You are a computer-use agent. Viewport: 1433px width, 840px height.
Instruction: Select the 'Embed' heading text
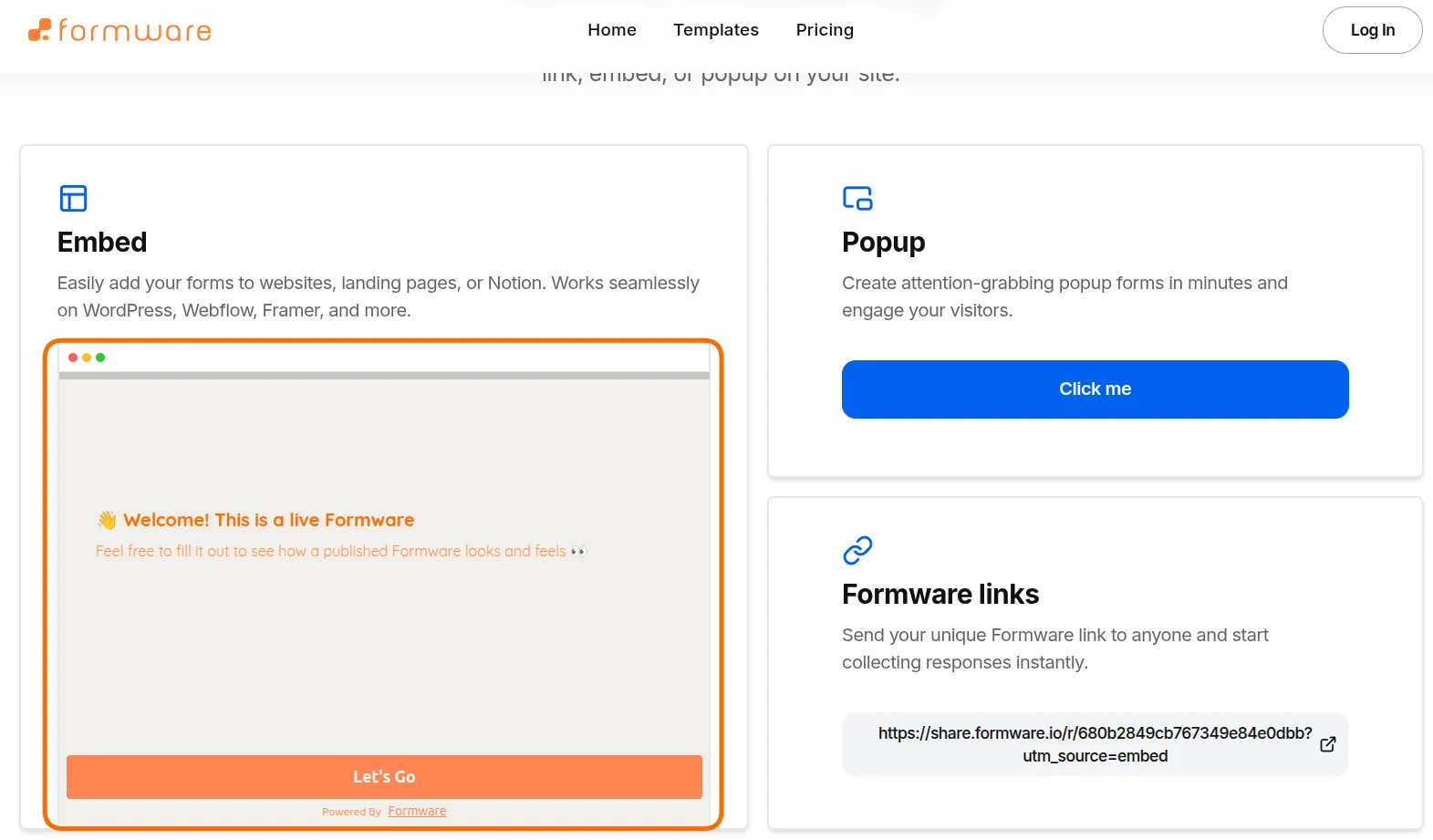coord(102,242)
